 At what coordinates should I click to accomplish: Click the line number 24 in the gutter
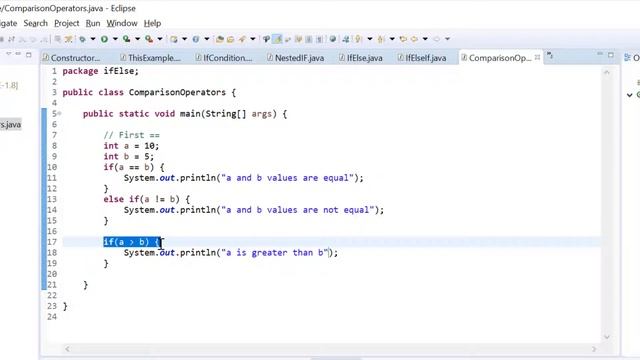pos(52,317)
